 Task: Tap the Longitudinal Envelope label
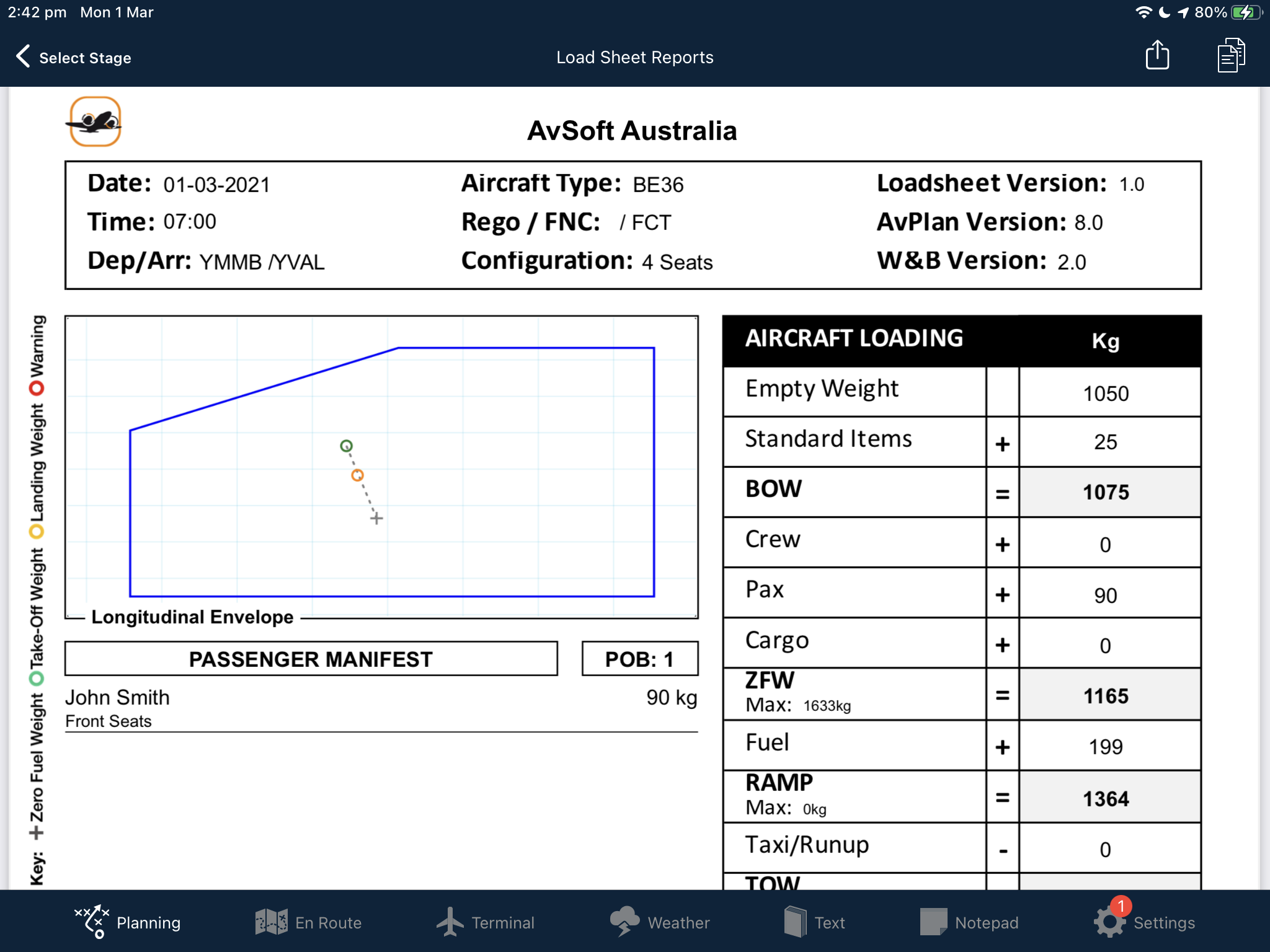point(192,617)
